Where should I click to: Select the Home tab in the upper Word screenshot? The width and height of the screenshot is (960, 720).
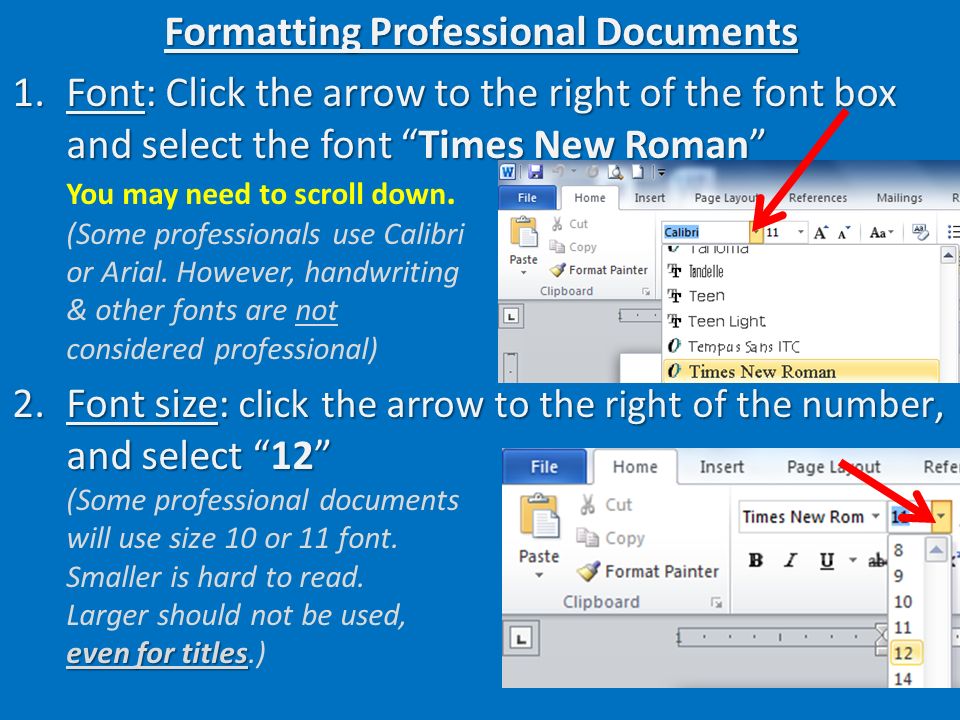[590, 198]
